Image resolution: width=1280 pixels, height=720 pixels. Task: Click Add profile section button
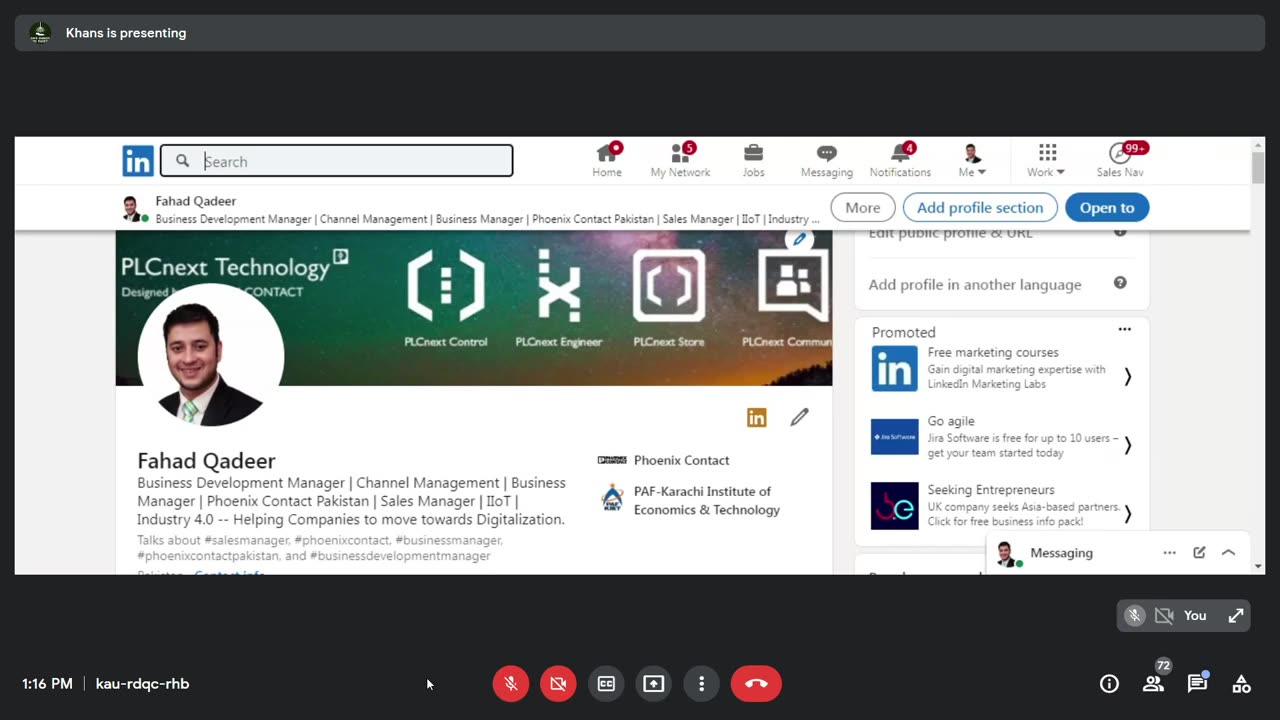point(980,208)
